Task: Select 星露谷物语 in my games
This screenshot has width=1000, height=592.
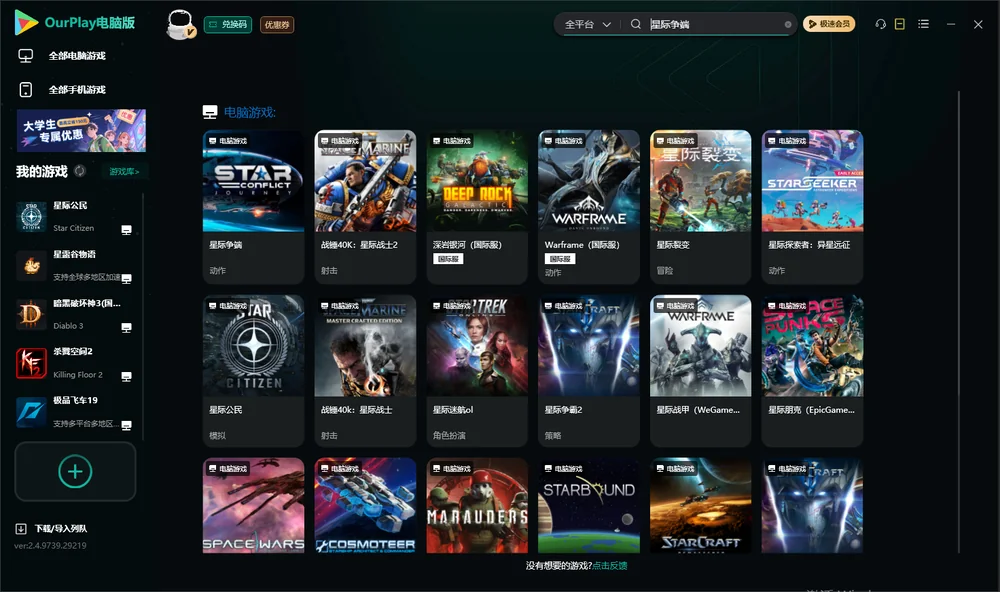Action: 74,265
